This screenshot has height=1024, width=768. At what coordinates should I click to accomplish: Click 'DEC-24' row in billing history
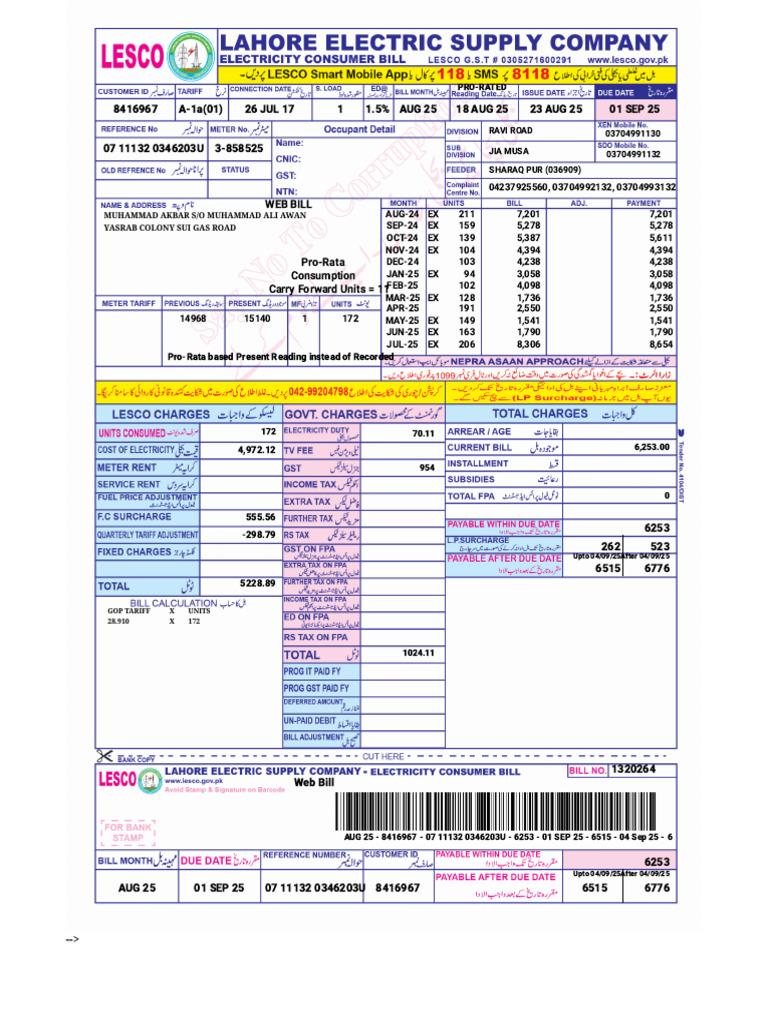click(x=528, y=262)
